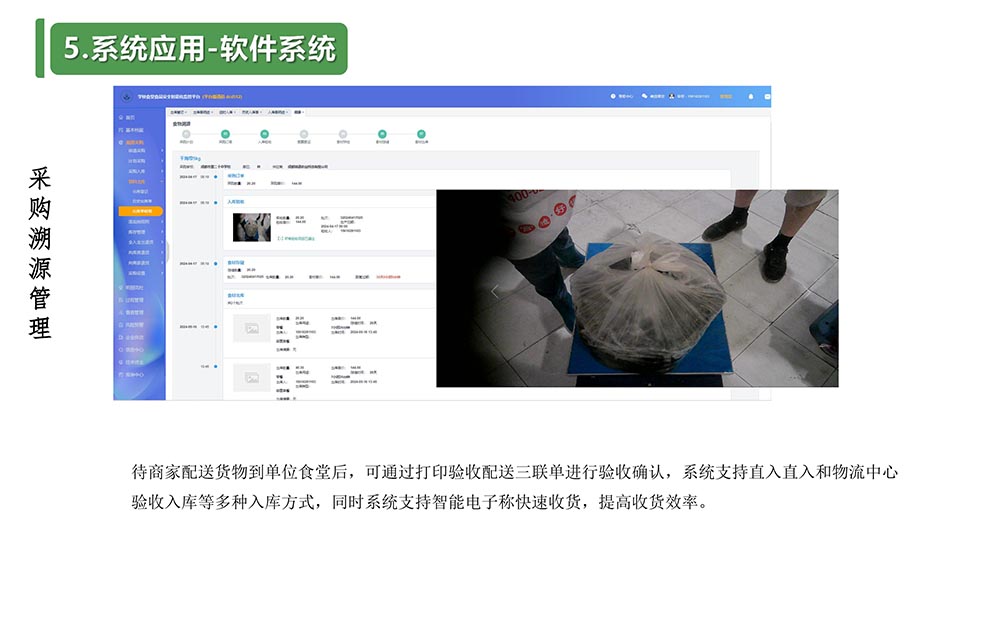Click the first grey step circle in tracker
Screen dimensions: 1000x619
pos(186,134)
